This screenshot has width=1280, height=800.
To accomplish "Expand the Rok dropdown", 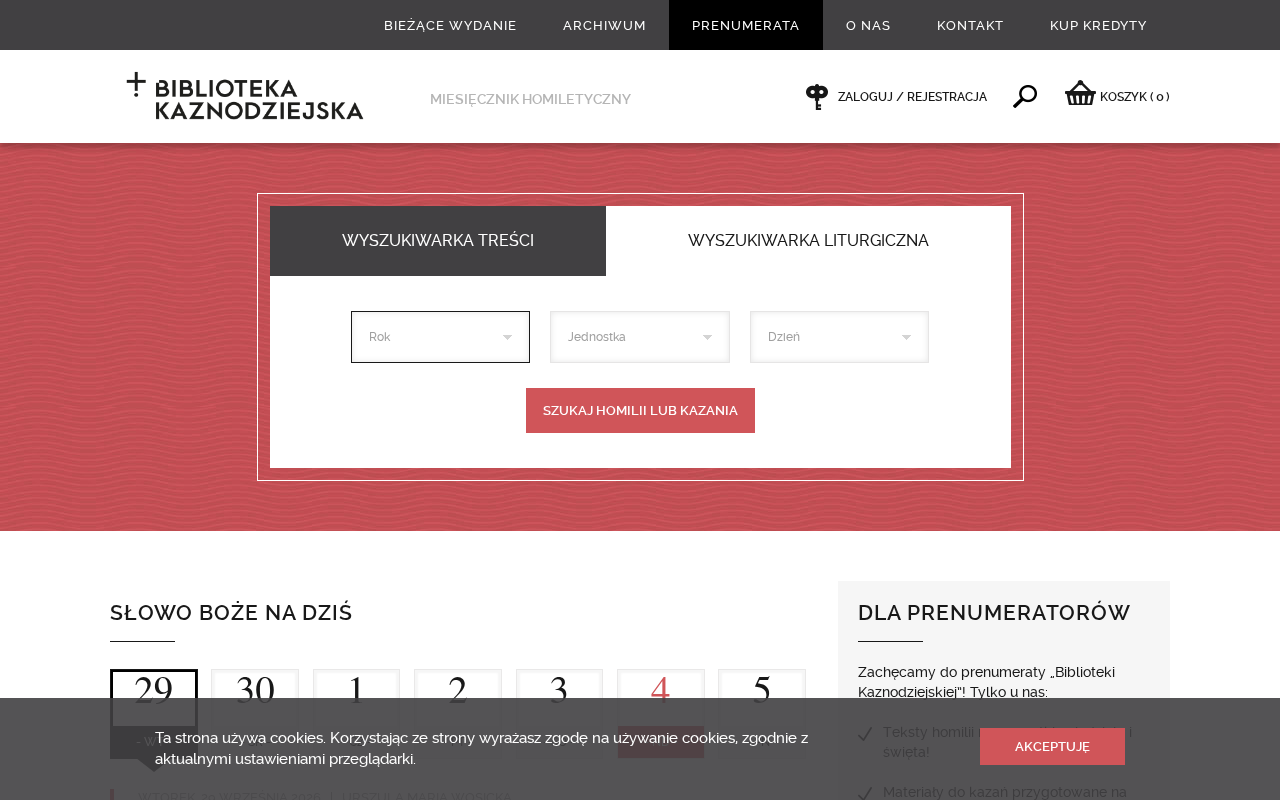I will tap(440, 337).
